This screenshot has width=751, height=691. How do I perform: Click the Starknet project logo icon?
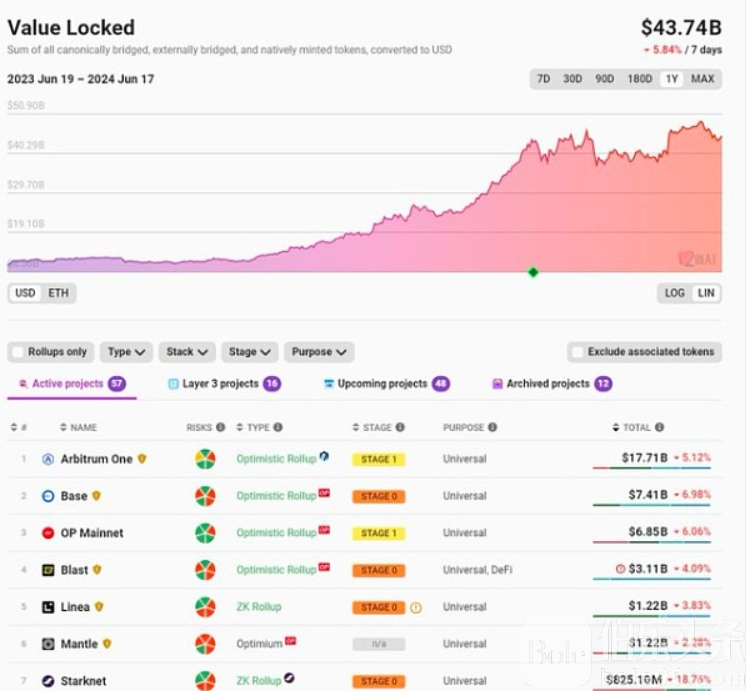48,681
